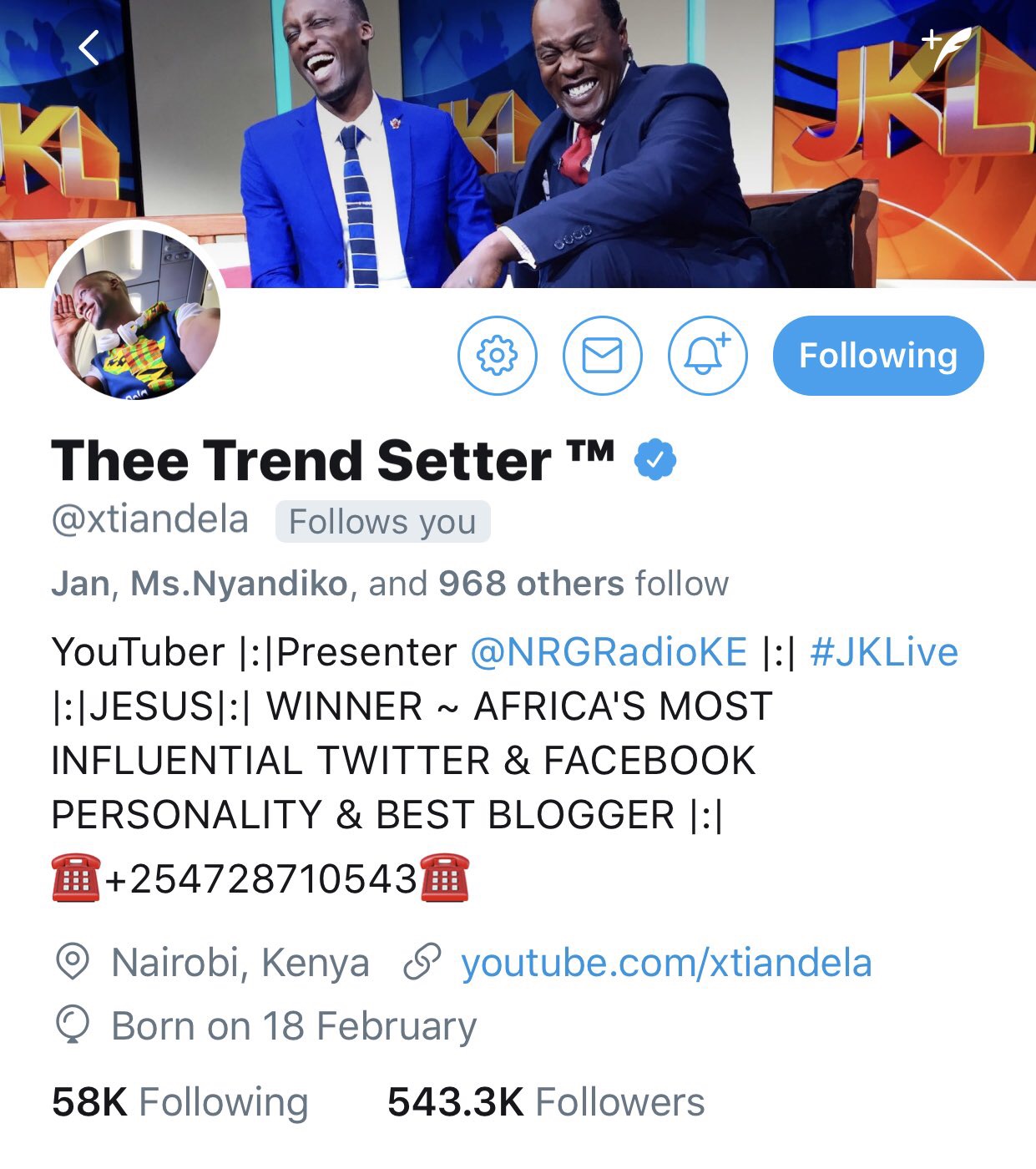Tap the location pin icon near Nairobi
This screenshot has height=1169, width=1036.
tap(72, 963)
